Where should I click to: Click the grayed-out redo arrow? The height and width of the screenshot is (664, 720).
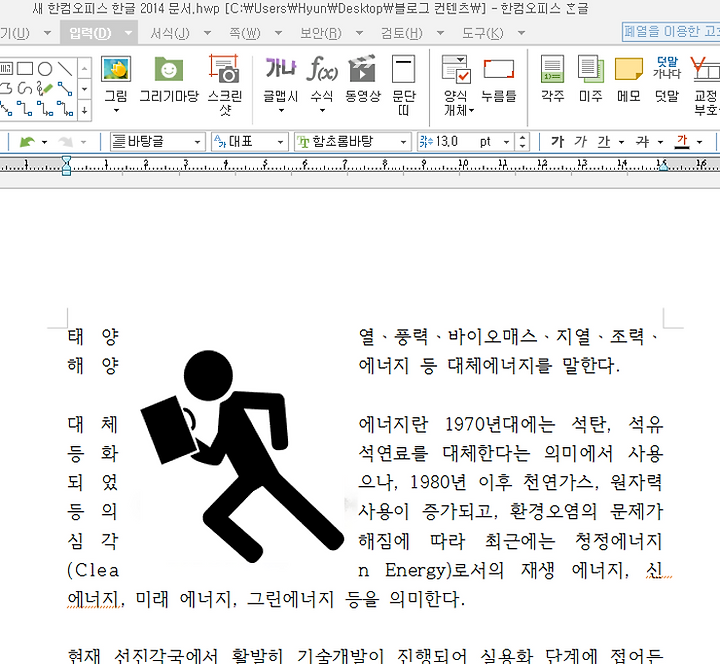[x=66, y=142]
